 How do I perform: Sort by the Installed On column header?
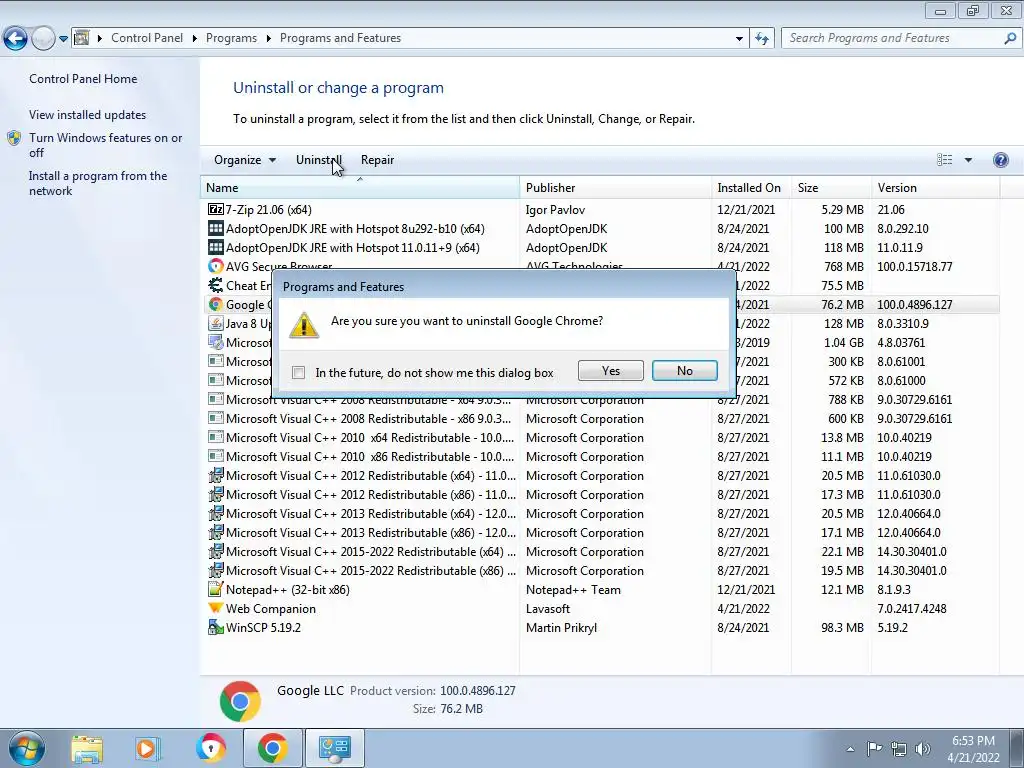point(751,187)
